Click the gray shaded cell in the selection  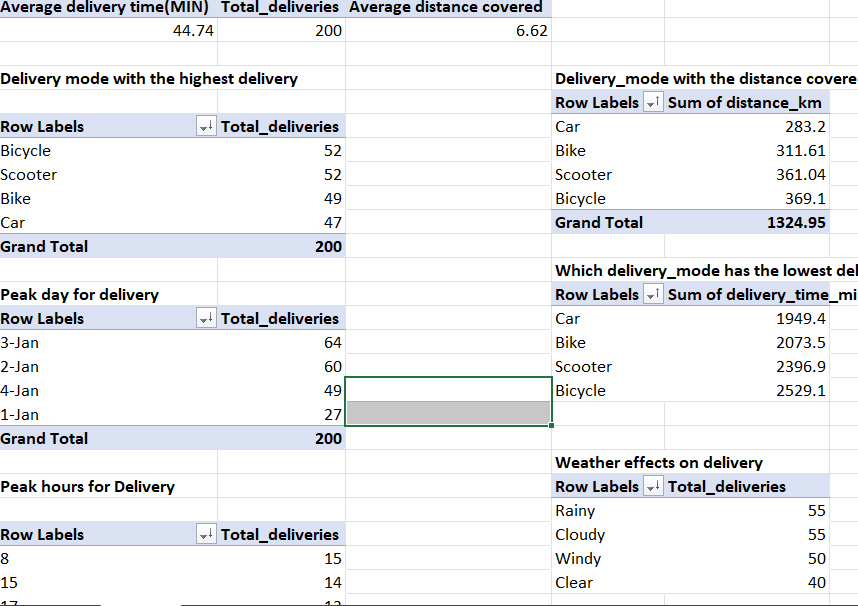[449, 413]
